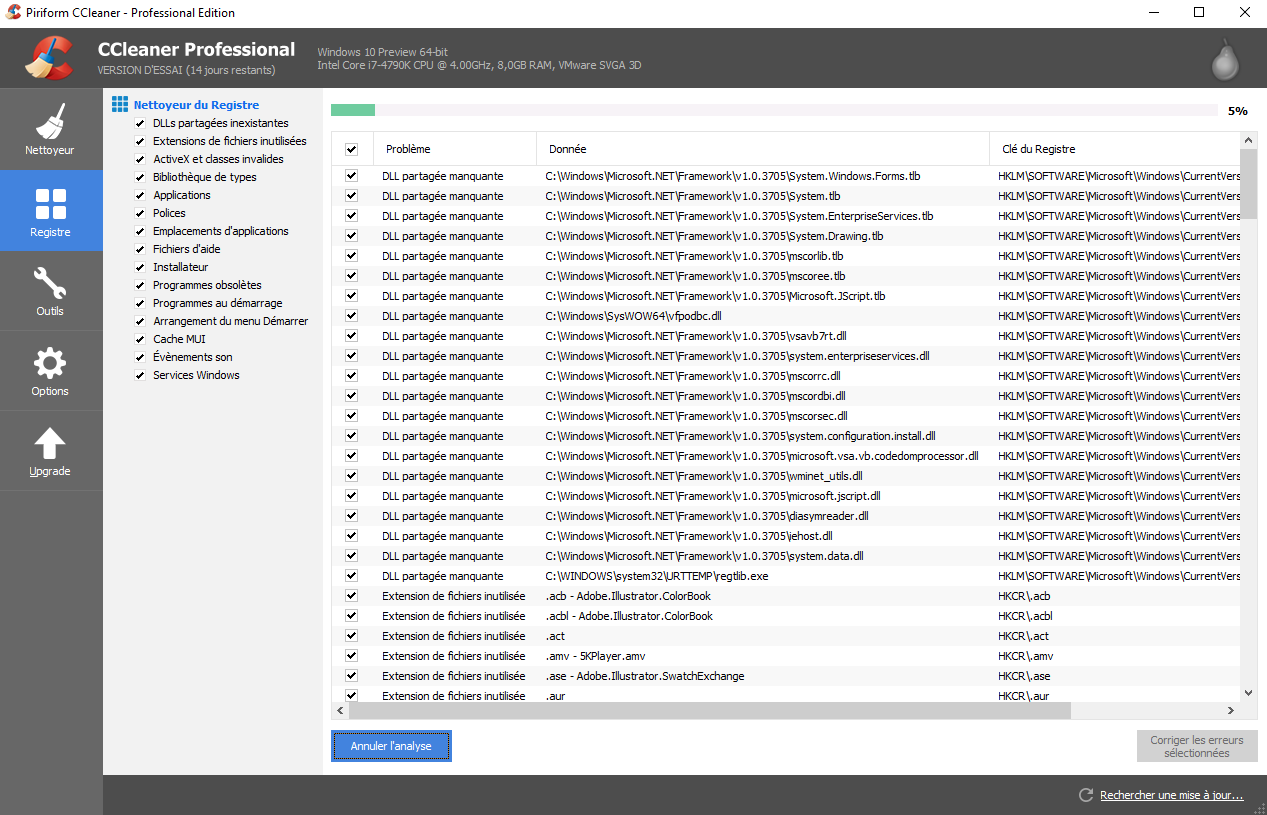Select the diasymreader.dll data cell

[707, 516]
